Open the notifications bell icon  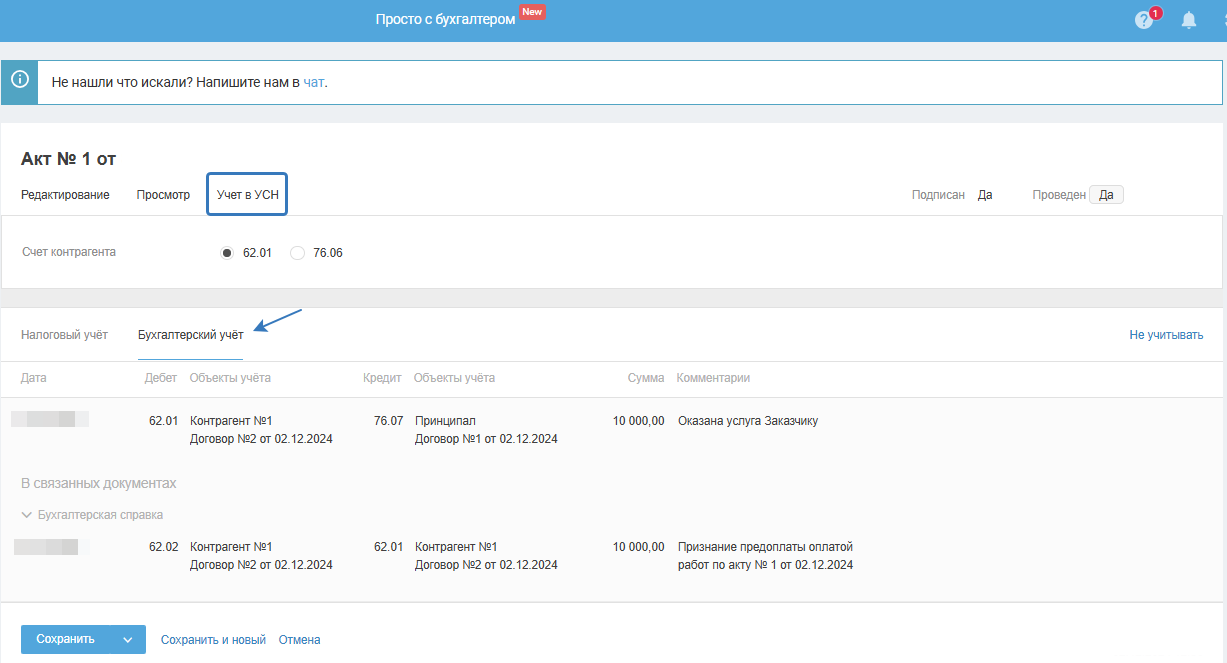[x=1189, y=20]
